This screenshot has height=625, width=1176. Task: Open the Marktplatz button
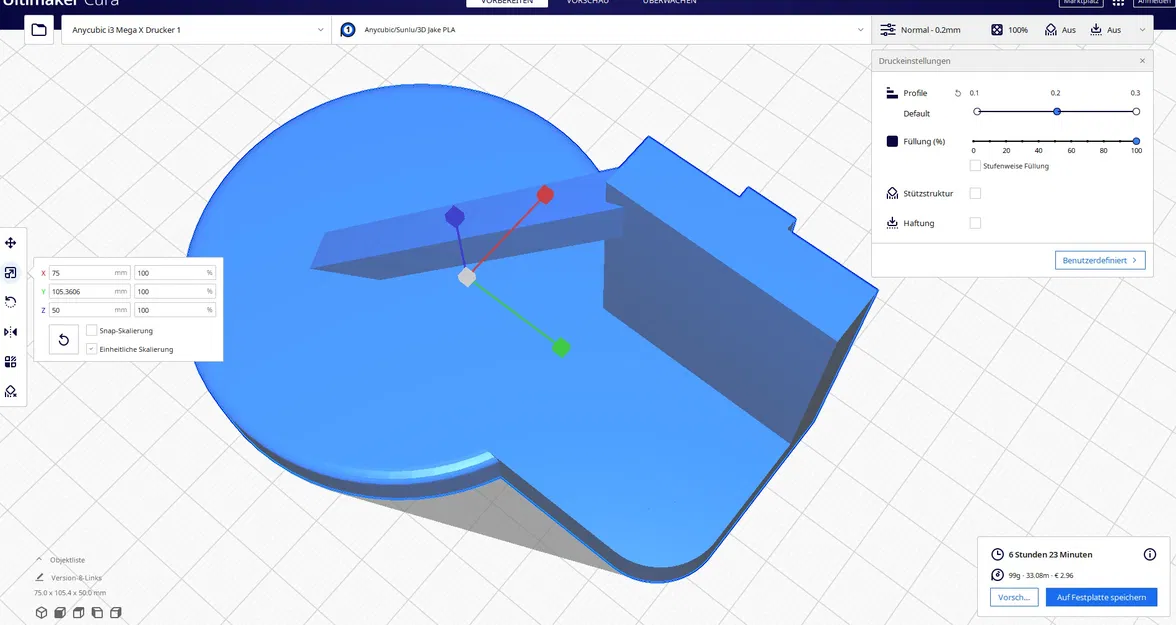[1081, 3]
